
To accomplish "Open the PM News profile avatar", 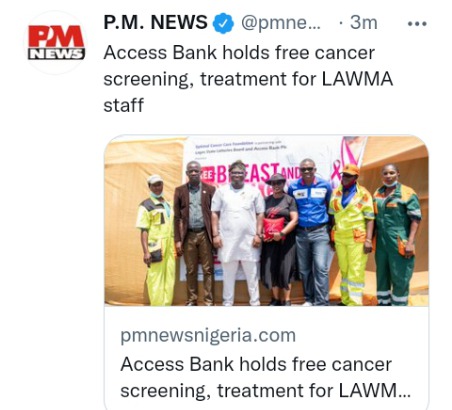I will tap(56, 43).
